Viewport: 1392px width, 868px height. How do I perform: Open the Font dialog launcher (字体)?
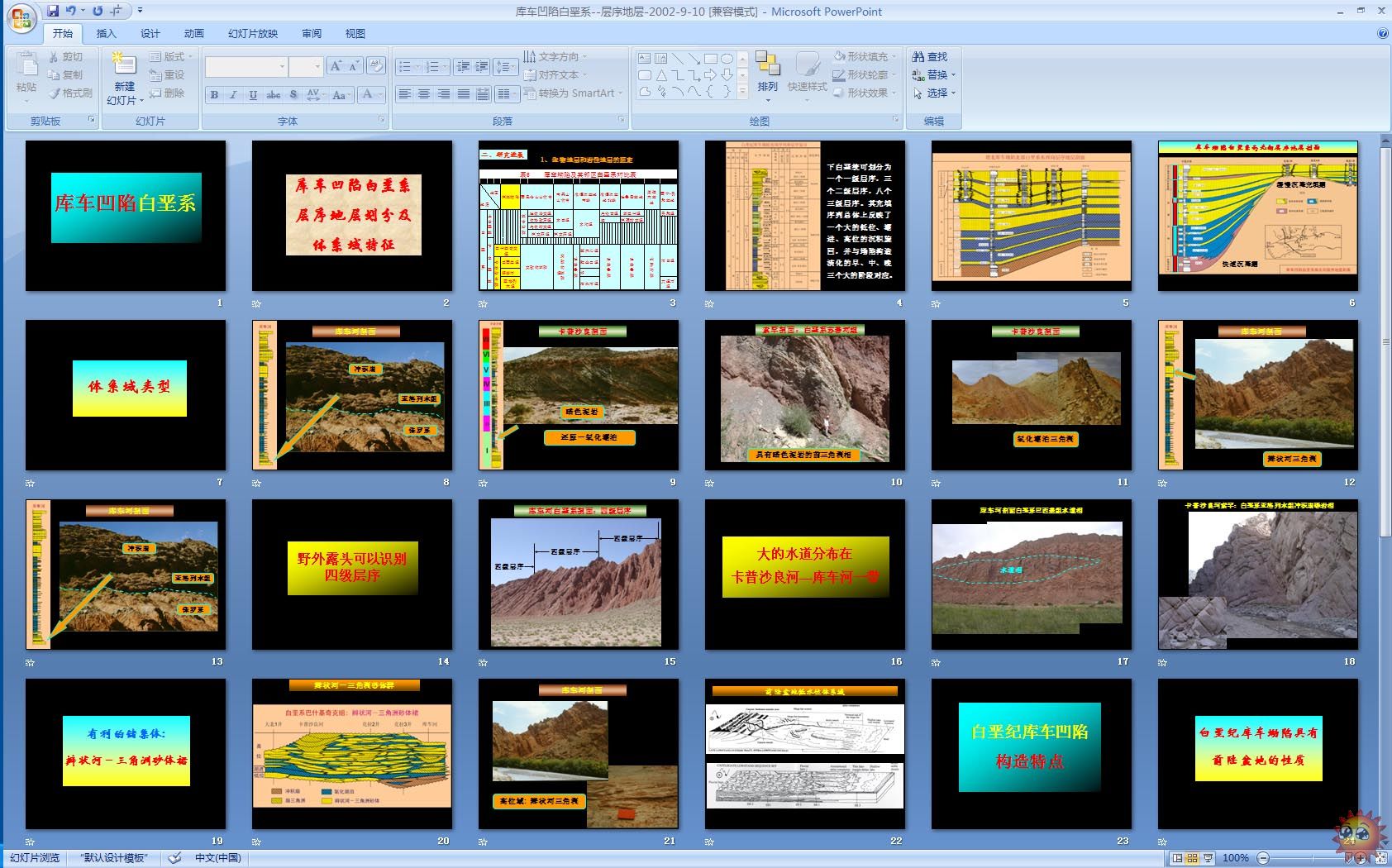point(382,120)
